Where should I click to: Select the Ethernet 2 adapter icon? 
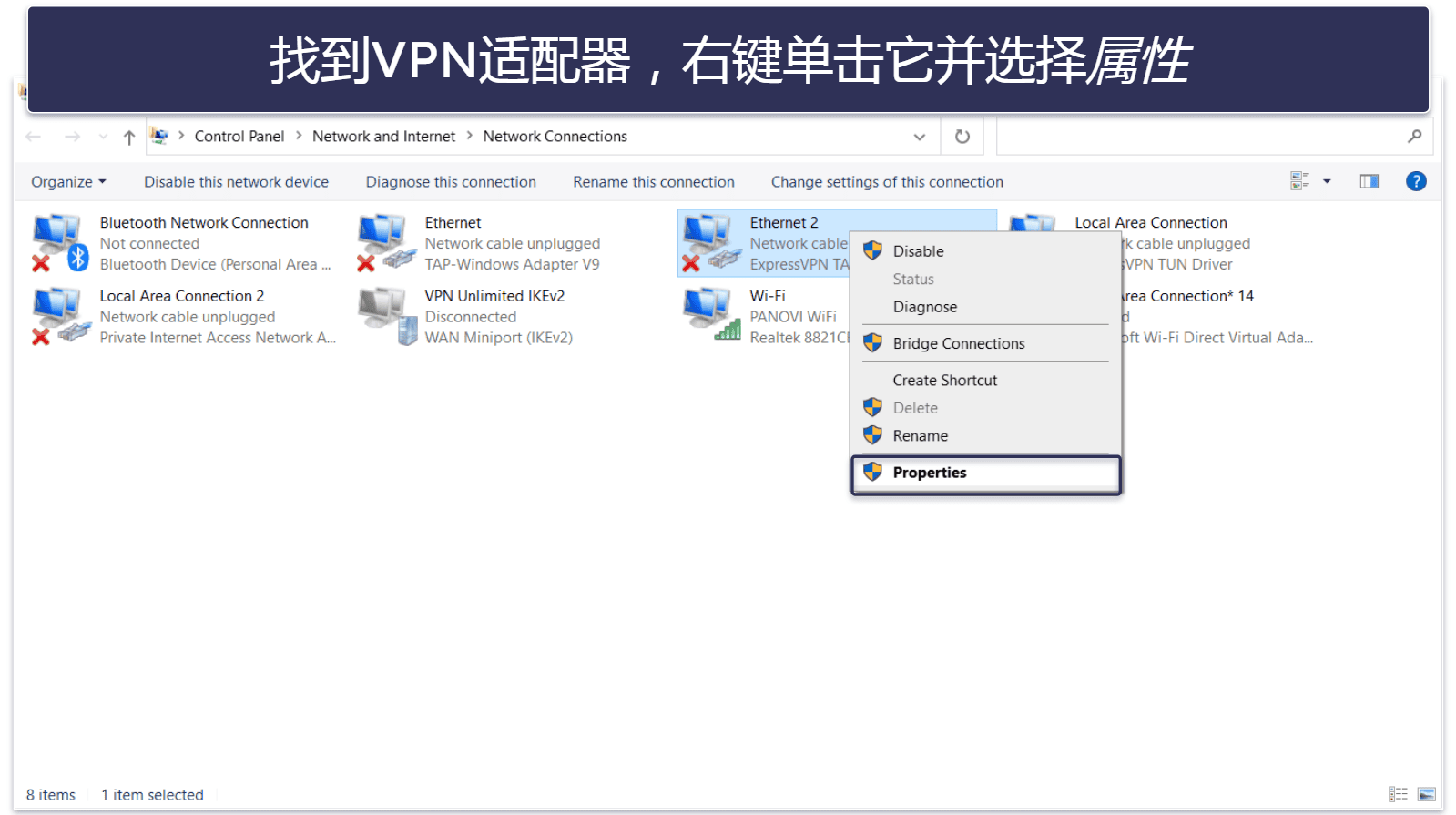pos(710,243)
